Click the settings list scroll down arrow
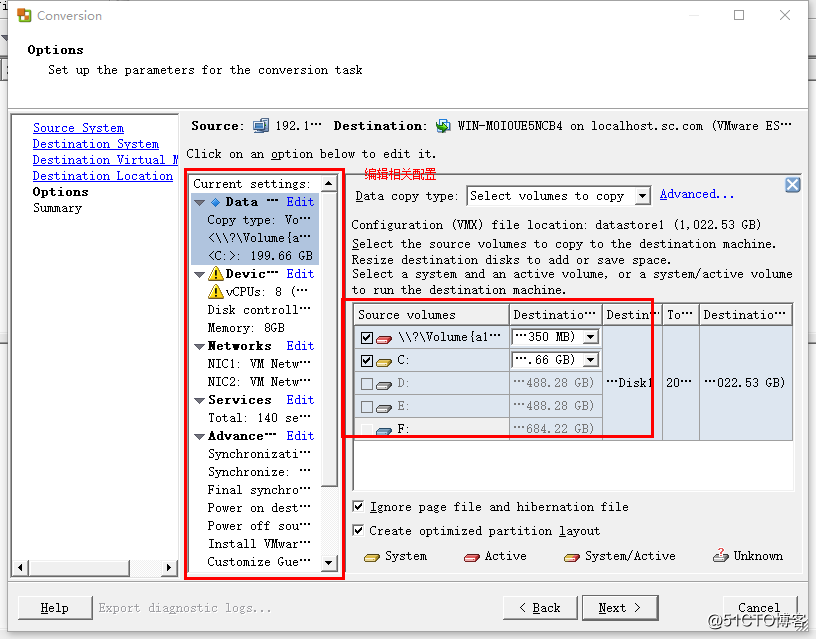 click(329, 563)
